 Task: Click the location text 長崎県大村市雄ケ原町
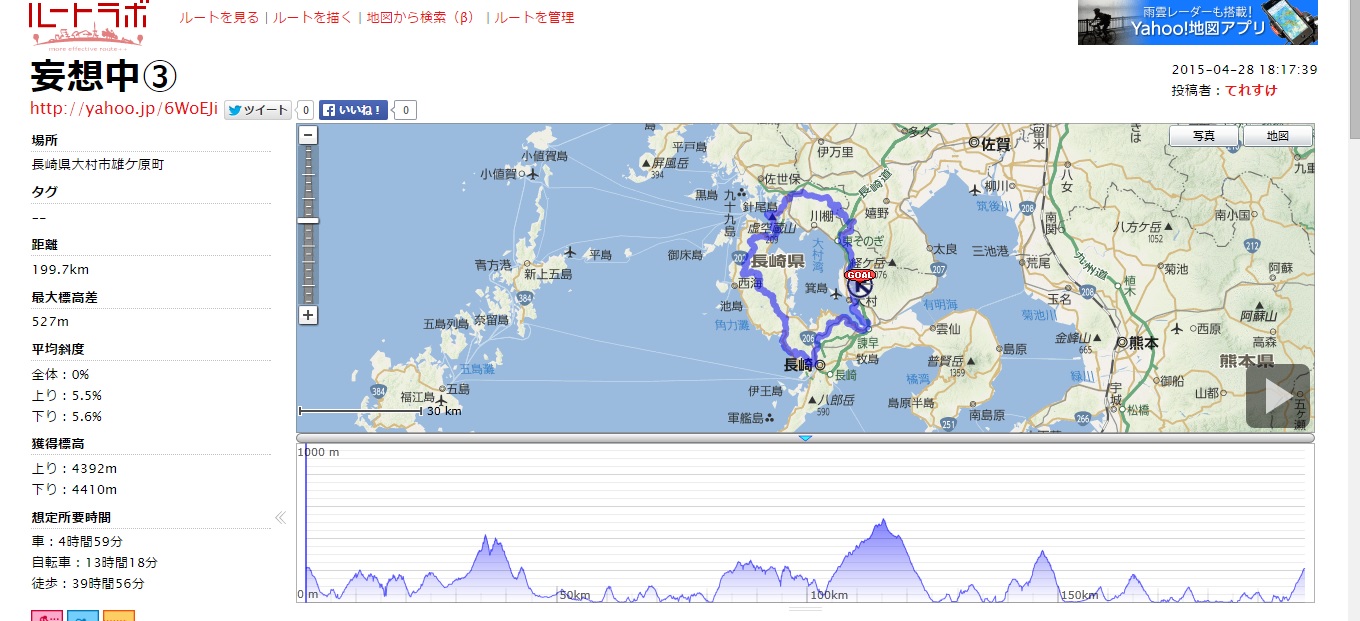[x=98, y=164]
